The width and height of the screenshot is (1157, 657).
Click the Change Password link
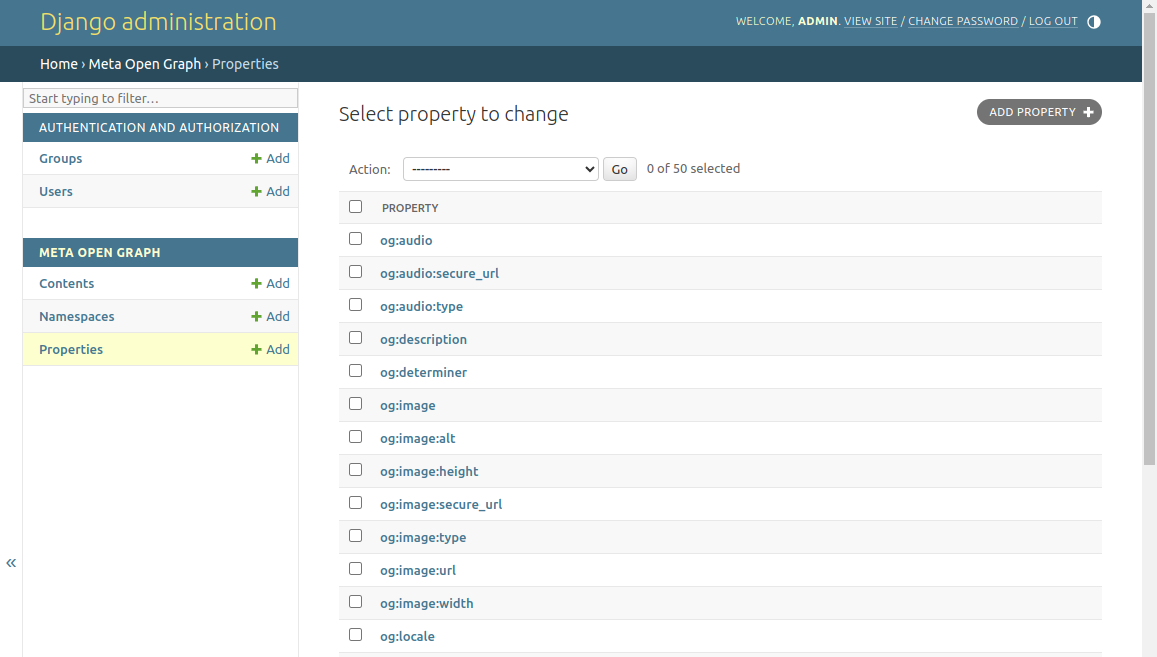pyautogui.click(x=963, y=21)
